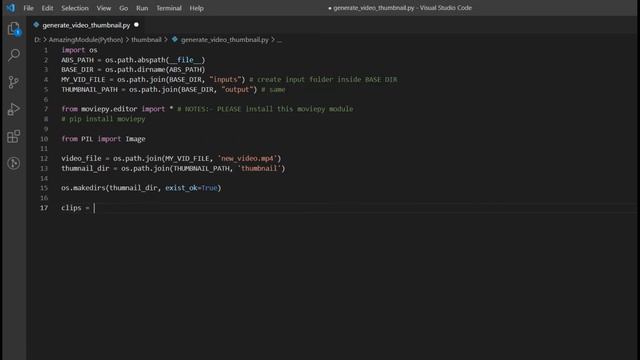Click the unsaved dot on the editor tab
640x360 pixels.
tap(136, 25)
